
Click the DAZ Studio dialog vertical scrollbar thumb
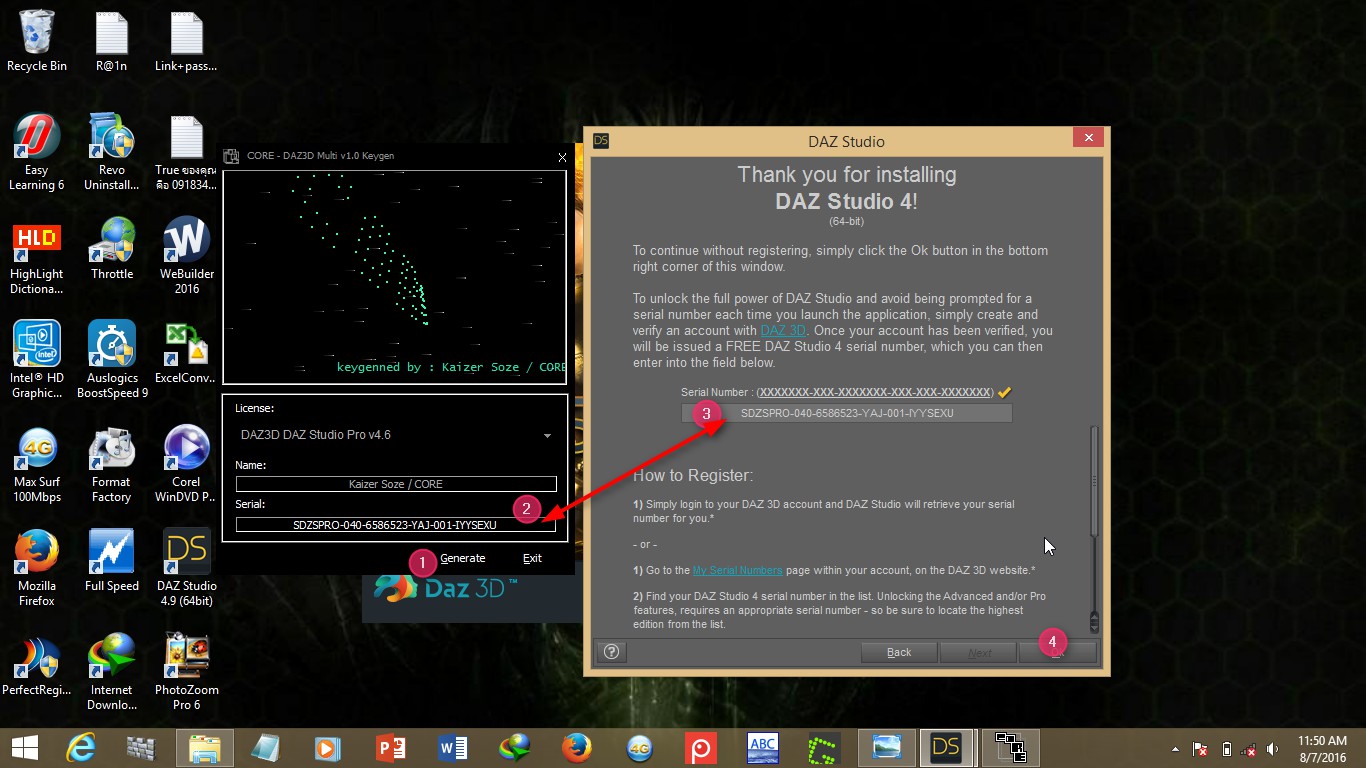click(x=1094, y=481)
